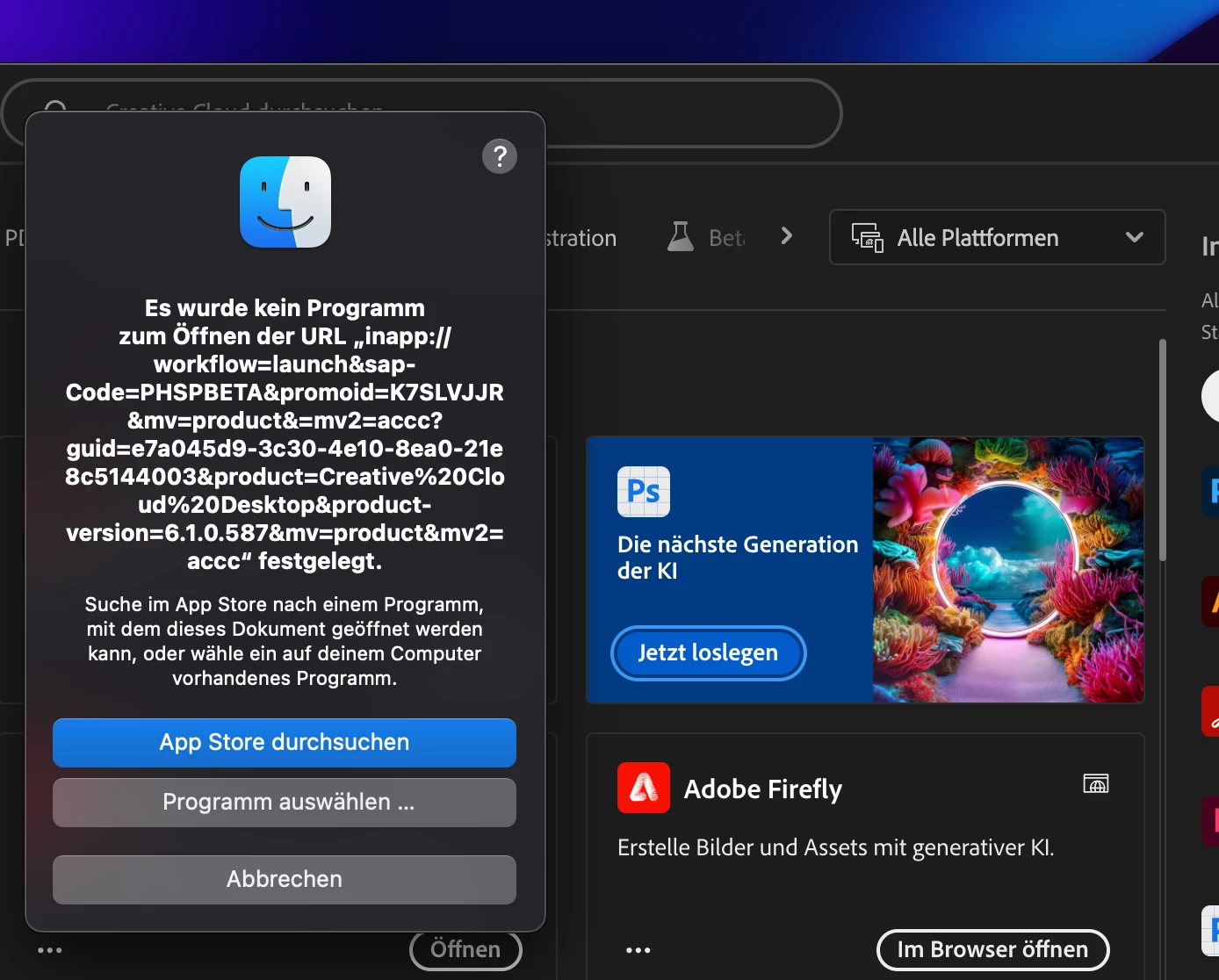Click the partially visible 'stration' category tab
The width and height of the screenshot is (1219, 980).
[x=581, y=238]
